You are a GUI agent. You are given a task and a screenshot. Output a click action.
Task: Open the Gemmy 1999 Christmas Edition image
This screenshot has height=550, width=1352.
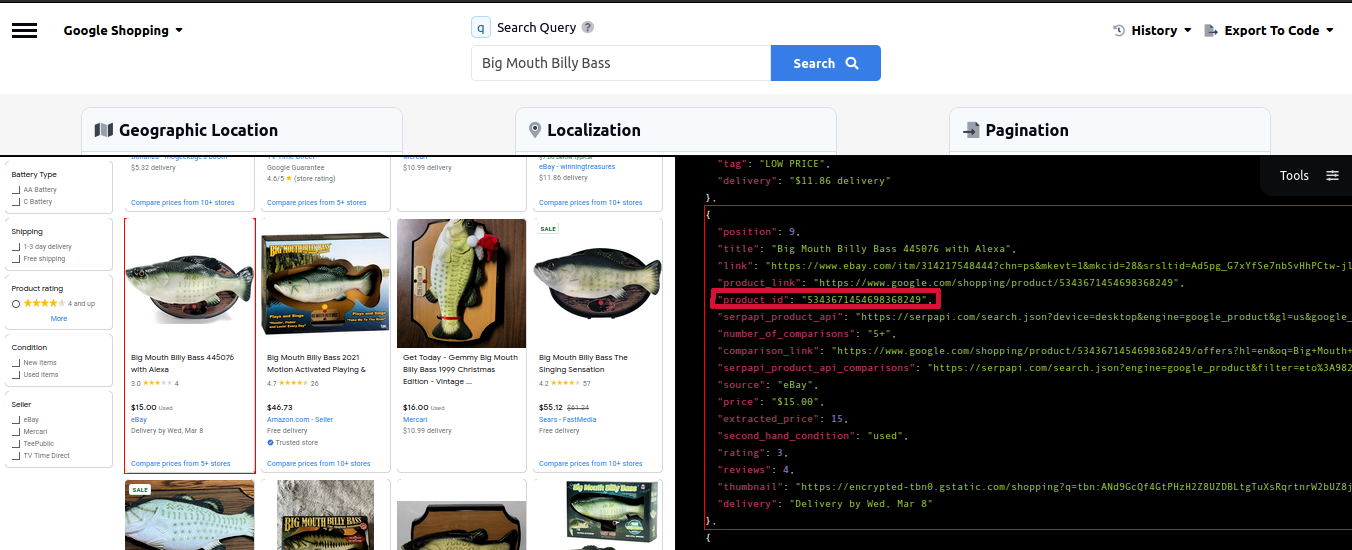[x=462, y=284]
